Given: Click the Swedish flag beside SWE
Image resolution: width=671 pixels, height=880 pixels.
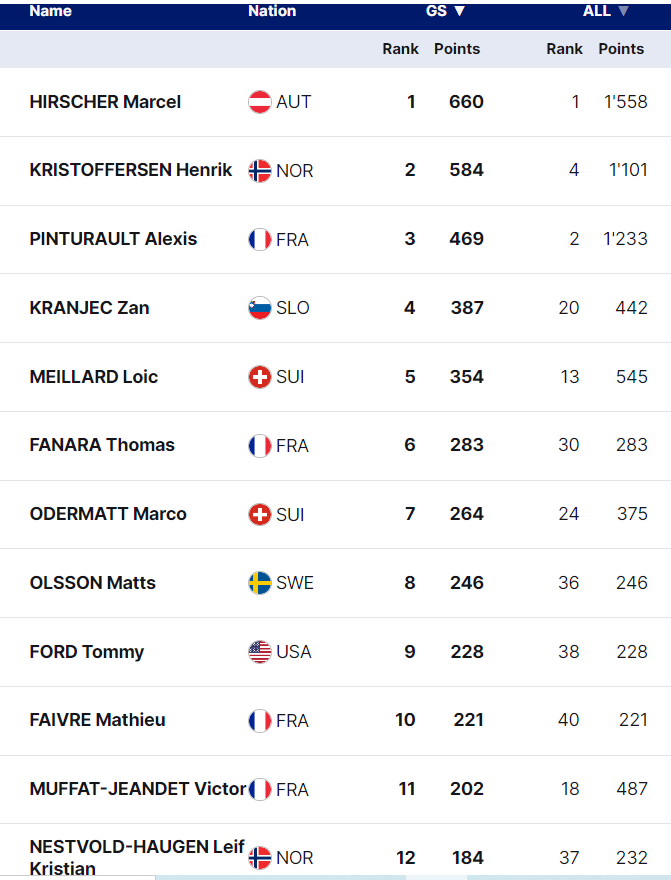Looking at the screenshot, I should (x=260, y=583).
